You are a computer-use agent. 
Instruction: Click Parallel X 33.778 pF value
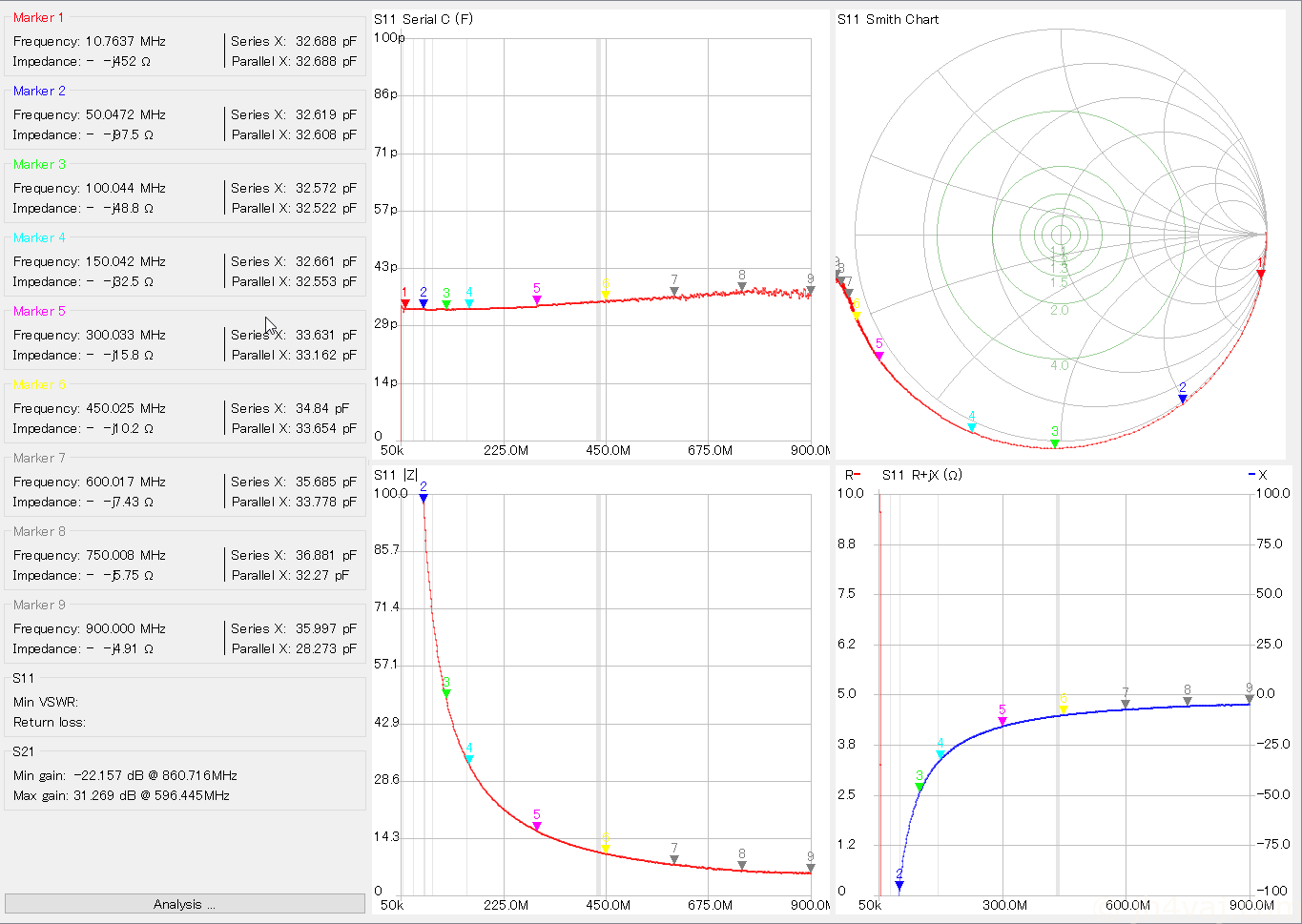pyautogui.click(x=326, y=502)
